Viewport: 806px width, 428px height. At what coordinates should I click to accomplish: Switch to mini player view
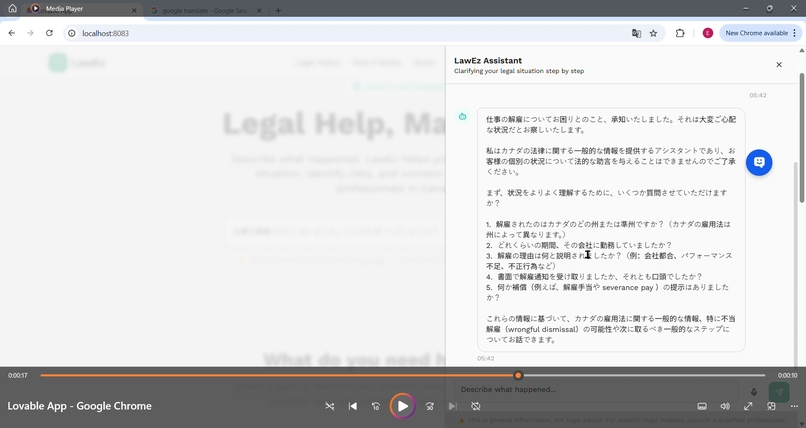pyautogui.click(x=771, y=406)
